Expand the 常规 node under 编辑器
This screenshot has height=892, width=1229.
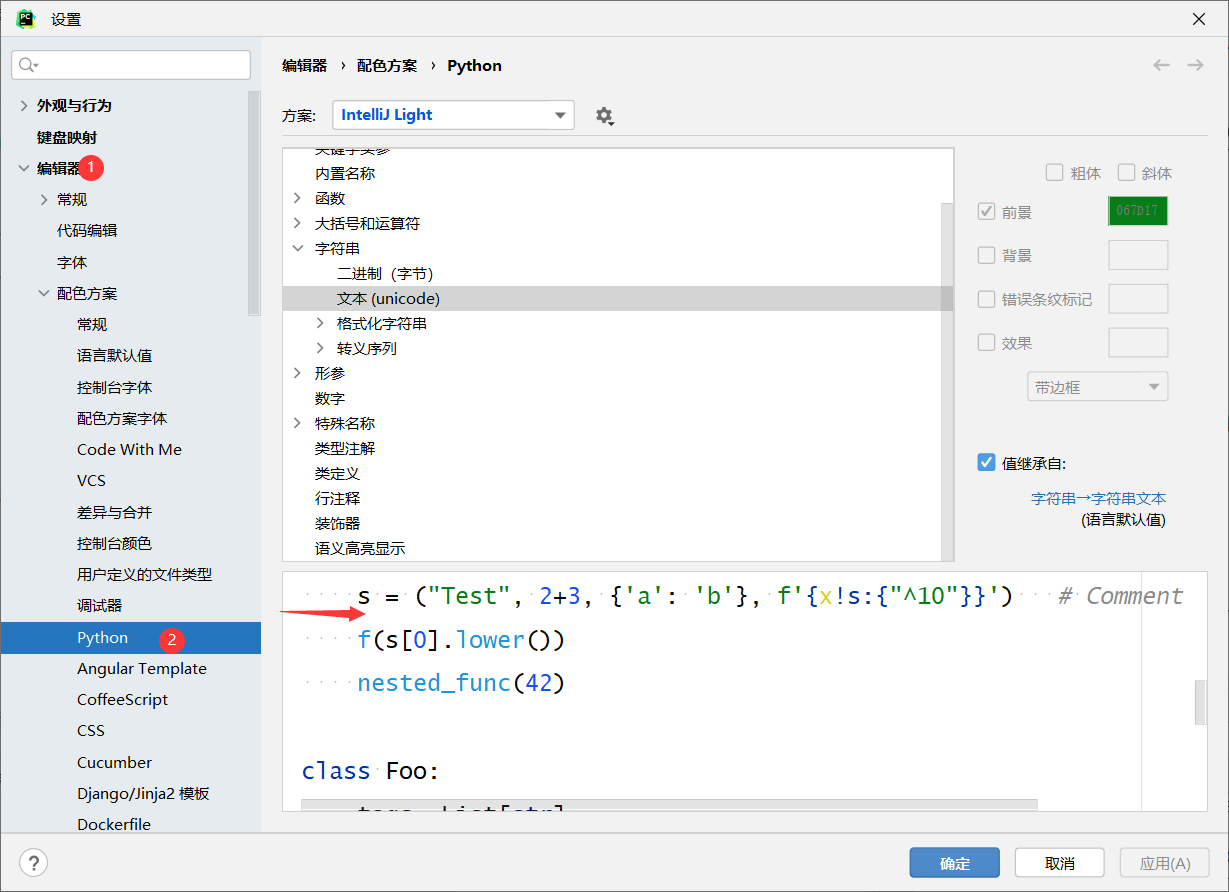(x=44, y=199)
